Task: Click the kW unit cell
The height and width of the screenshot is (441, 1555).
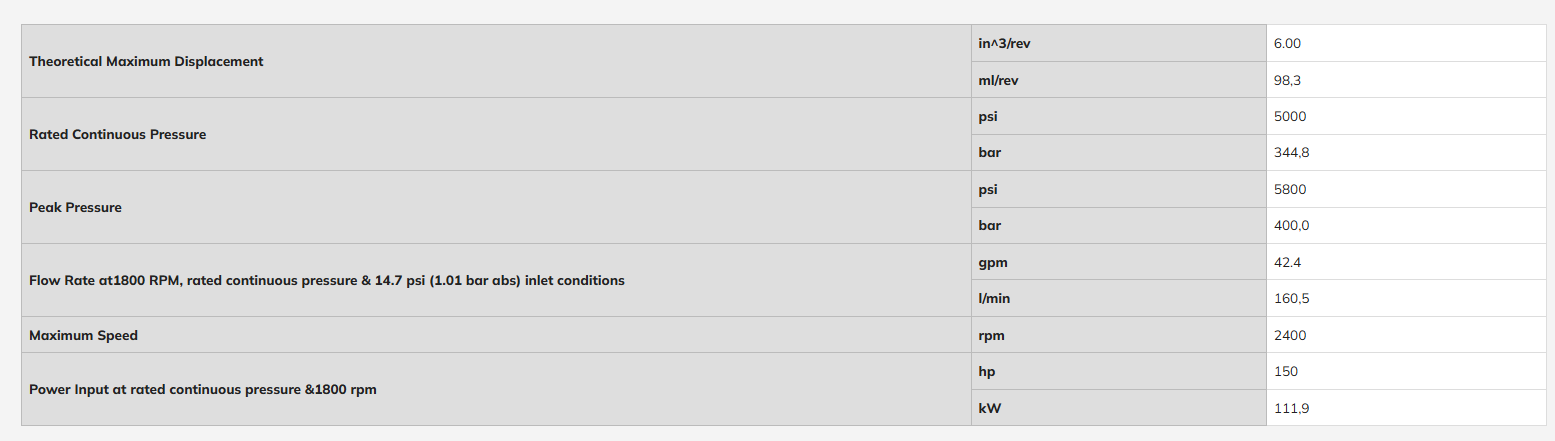Action: (x=1119, y=407)
